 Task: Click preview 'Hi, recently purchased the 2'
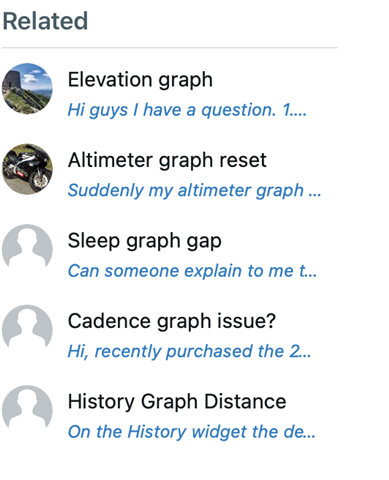click(189, 352)
